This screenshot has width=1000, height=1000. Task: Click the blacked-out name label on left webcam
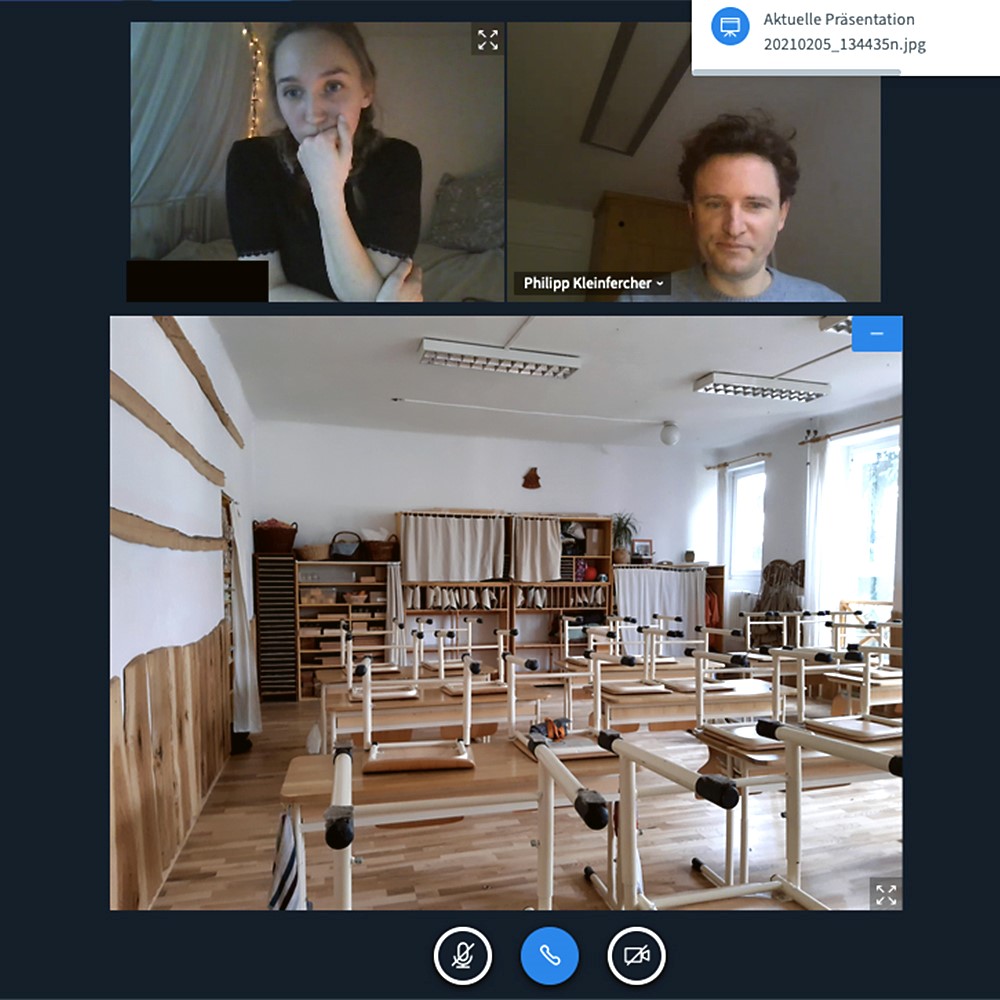[197, 281]
